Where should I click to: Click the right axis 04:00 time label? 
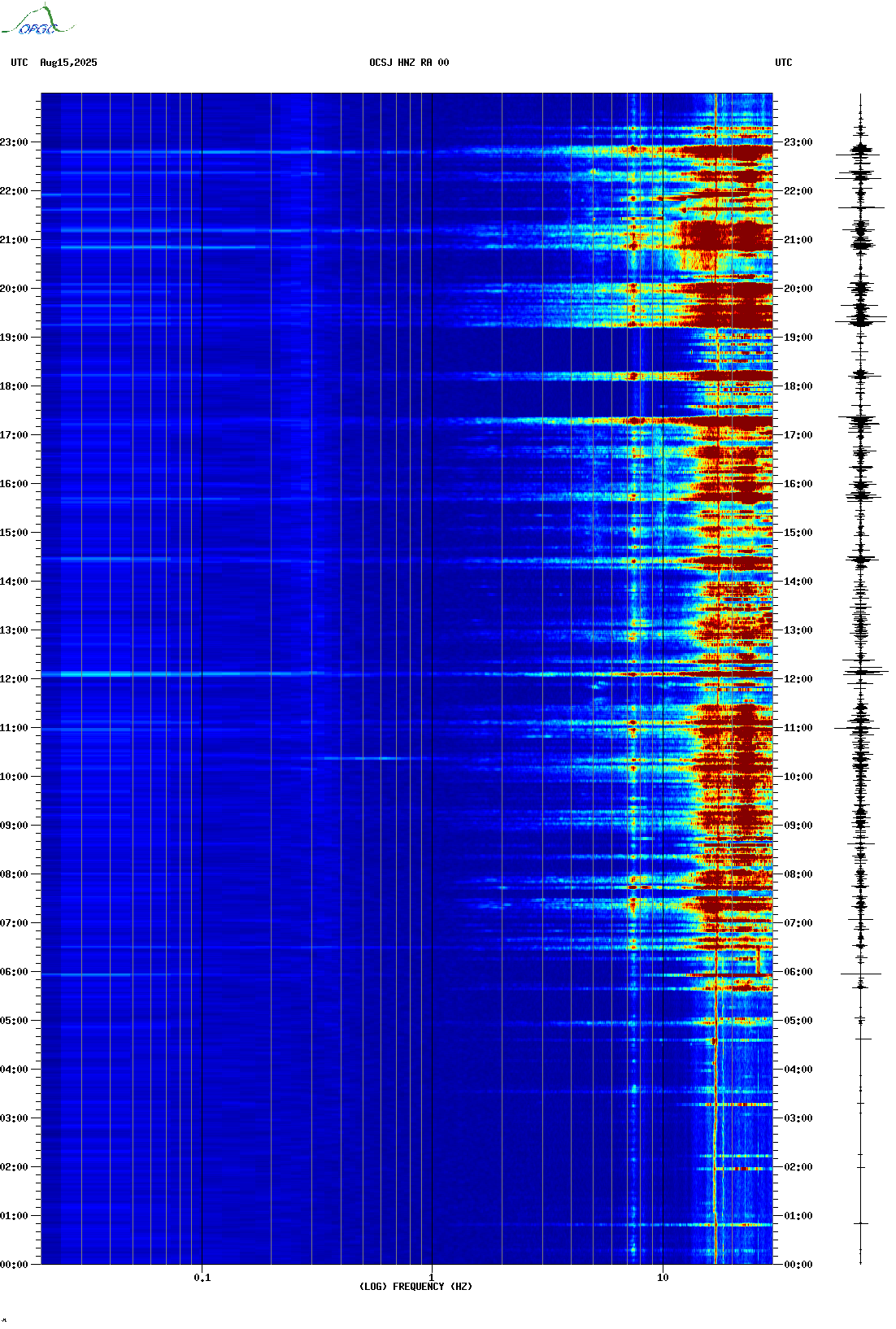(798, 1070)
